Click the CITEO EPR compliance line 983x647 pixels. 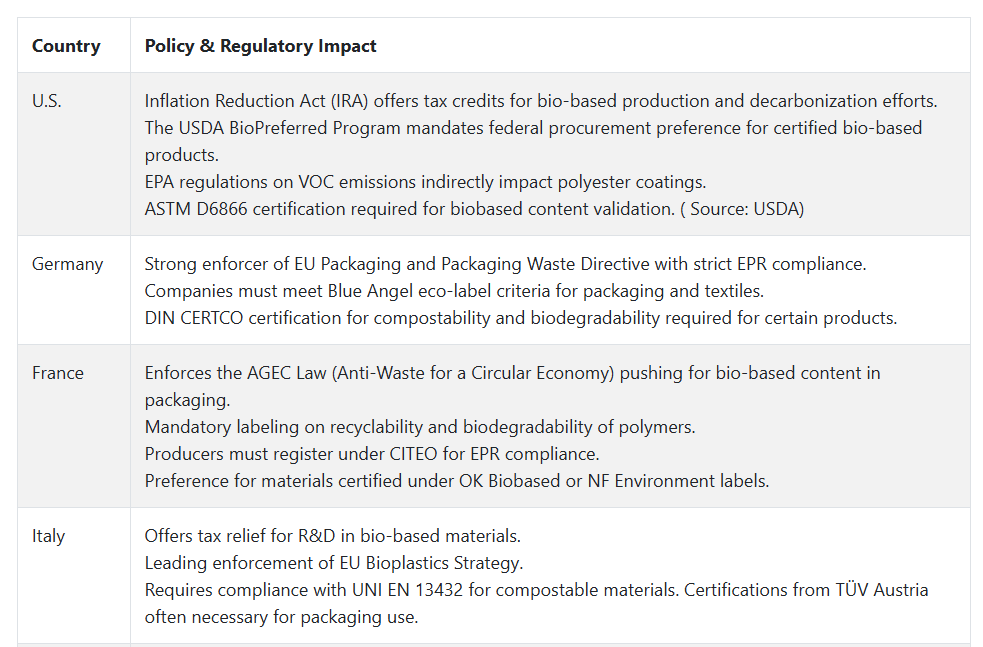pyautogui.click(x=372, y=454)
